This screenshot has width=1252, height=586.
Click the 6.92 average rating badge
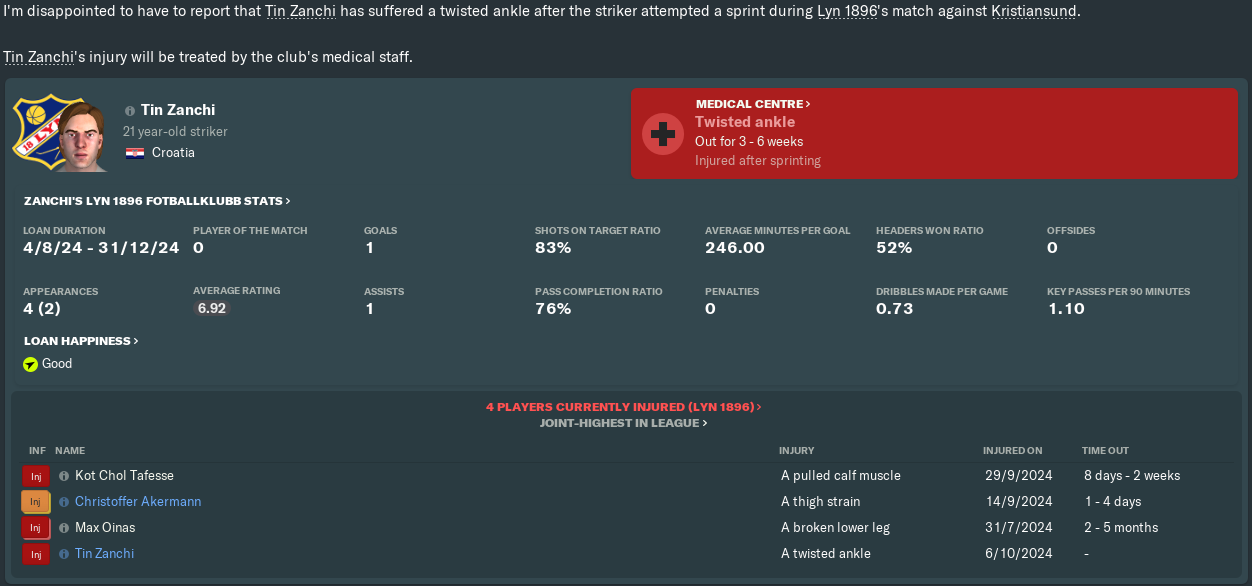pyautogui.click(x=211, y=309)
